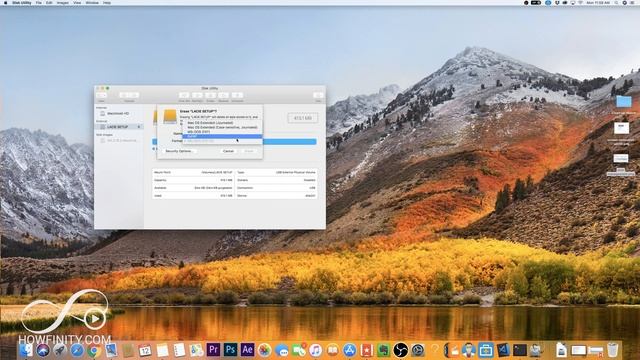The image size is (640, 360).
Task: Open Calendar from the dock
Action: [x=145, y=350]
